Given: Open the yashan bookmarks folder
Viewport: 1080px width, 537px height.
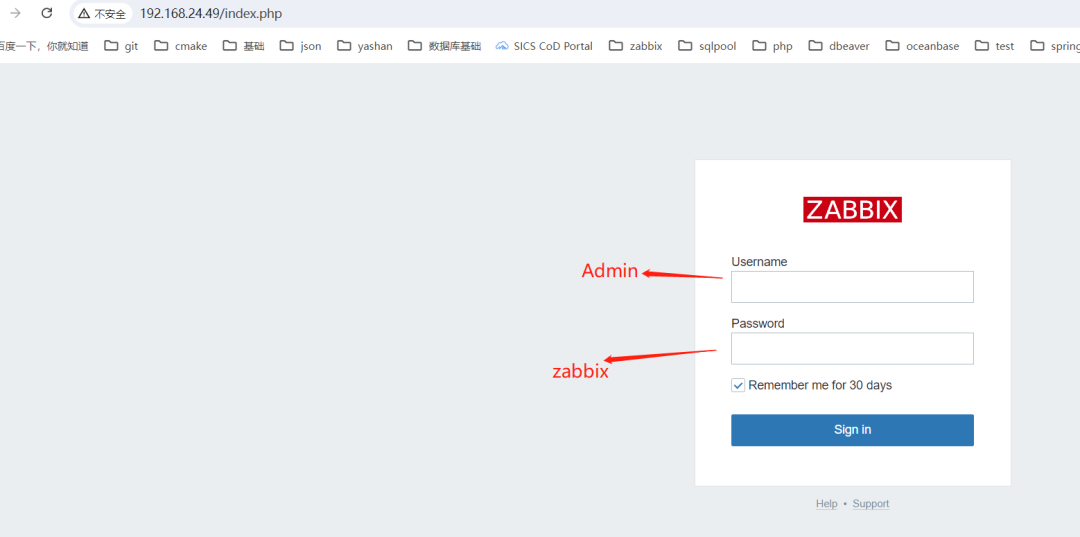Looking at the screenshot, I should pyautogui.click(x=365, y=46).
